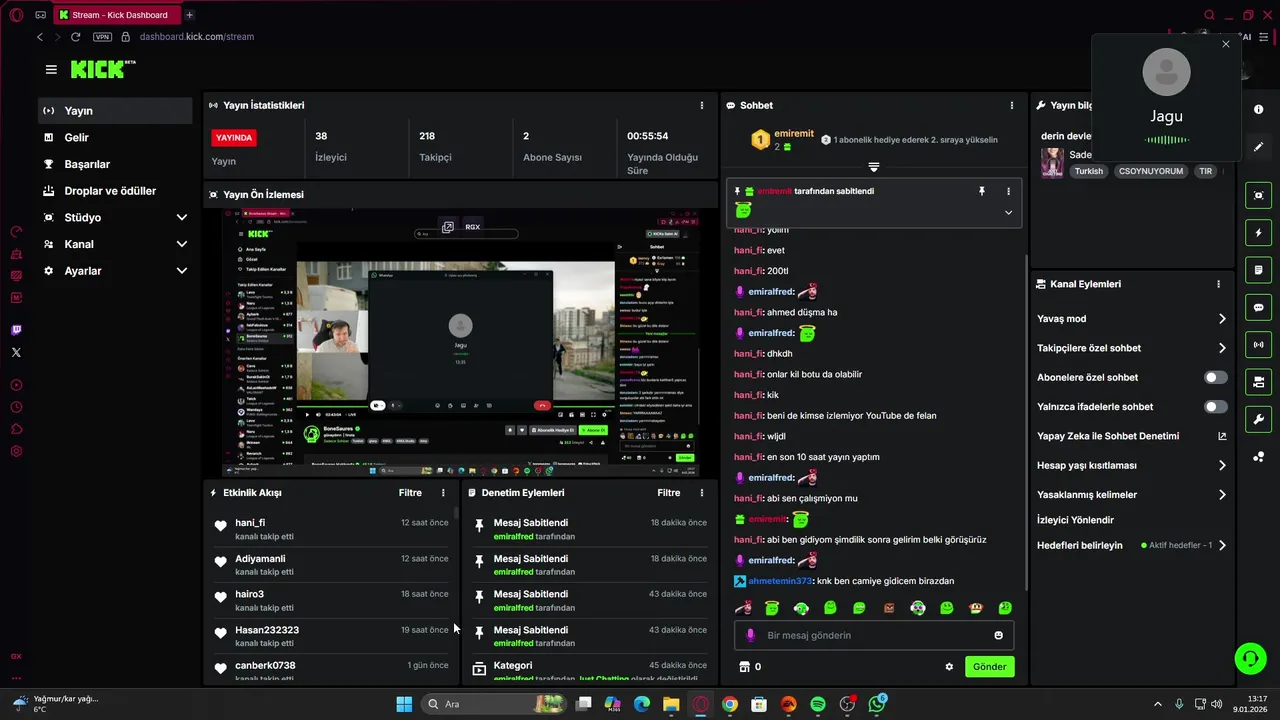
Task: Select Droplar ve ödüller in navigation
Action: click(x=116, y=191)
